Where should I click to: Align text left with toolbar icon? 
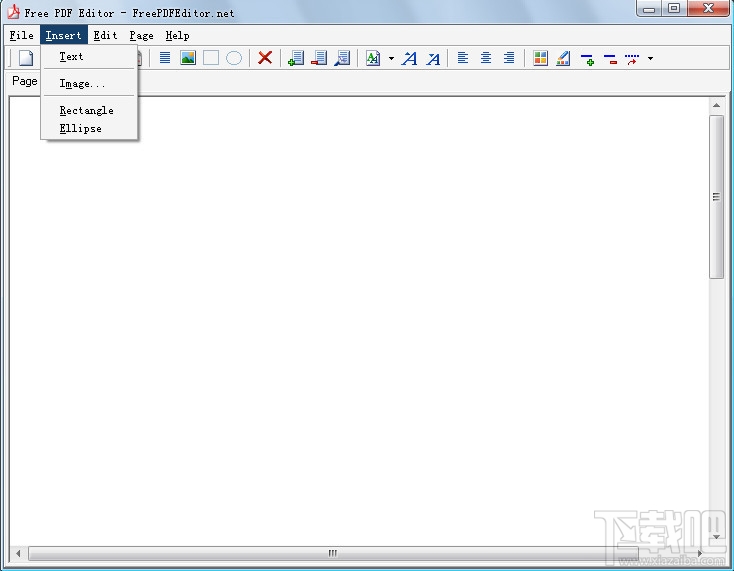tap(462, 58)
